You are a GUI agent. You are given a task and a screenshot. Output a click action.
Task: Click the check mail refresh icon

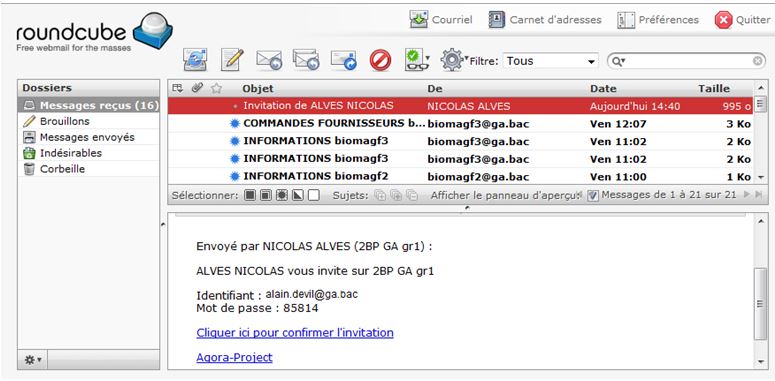pyautogui.click(x=195, y=60)
